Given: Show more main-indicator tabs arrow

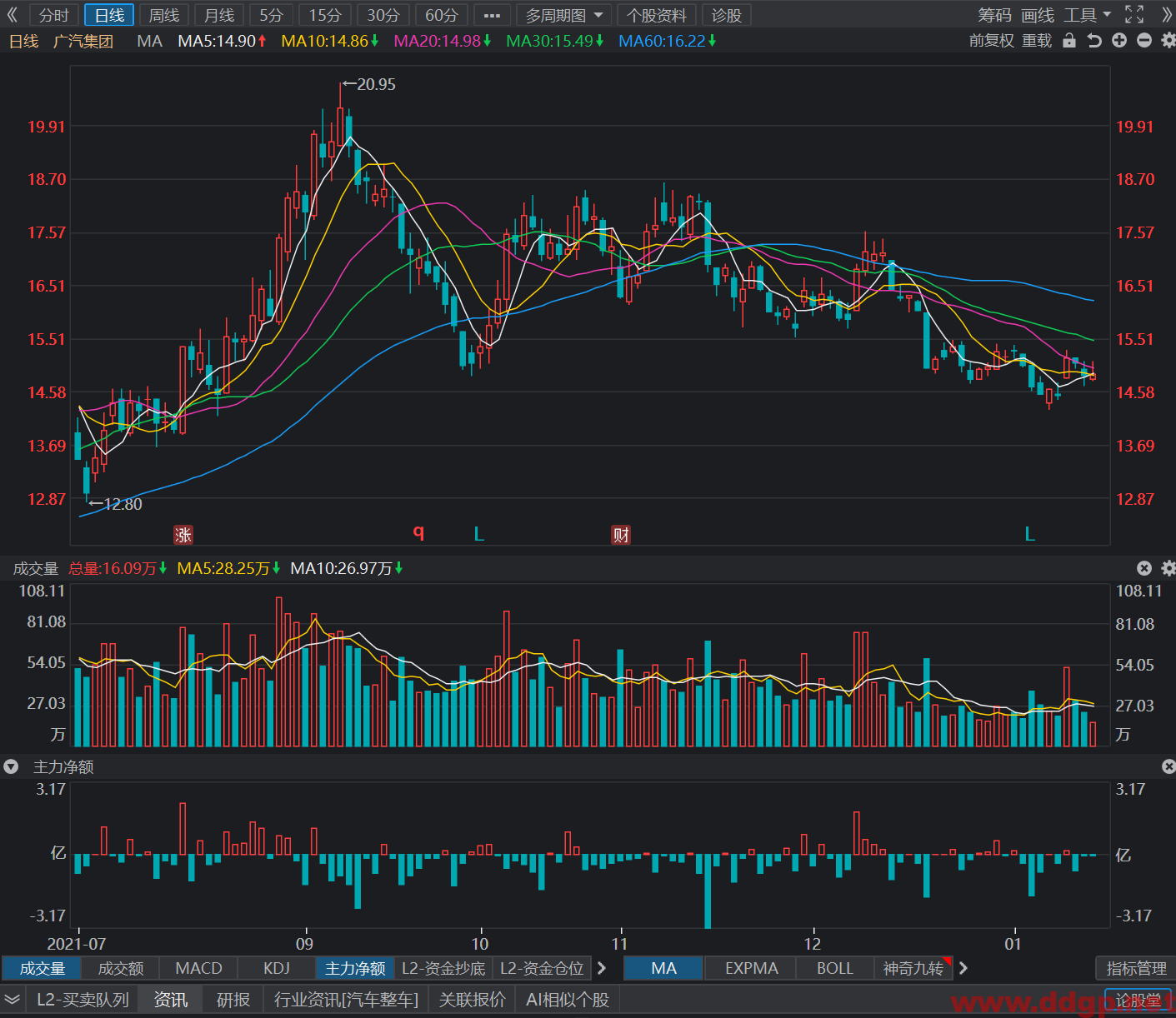Looking at the screenshot, I should point(963,968).
